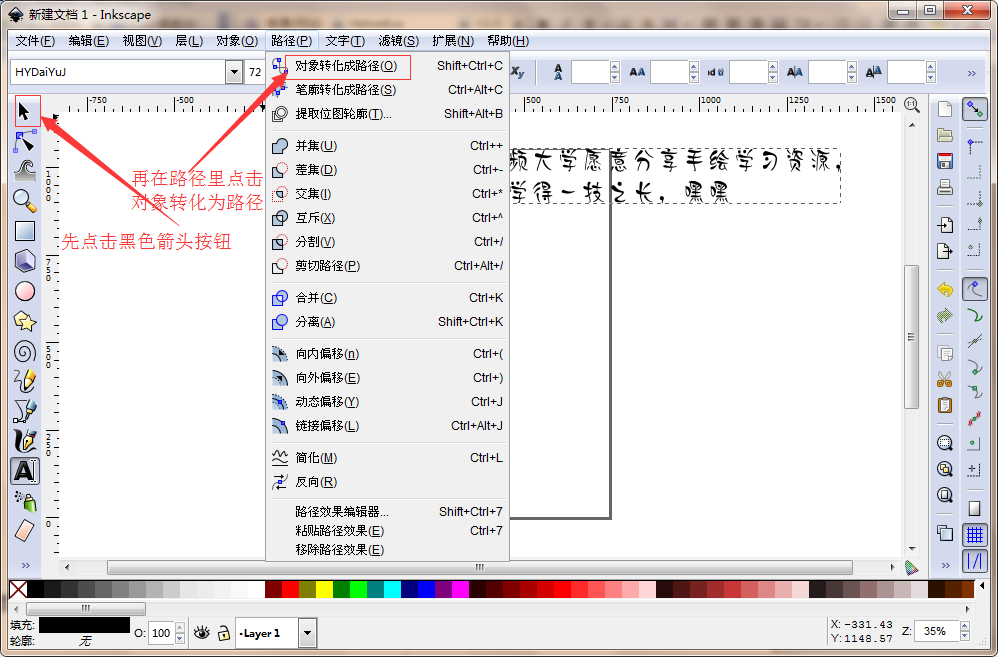Click the save document icon
Image resolution: width=998 pixels, height=657 pixels.
[x=944, y=161]
